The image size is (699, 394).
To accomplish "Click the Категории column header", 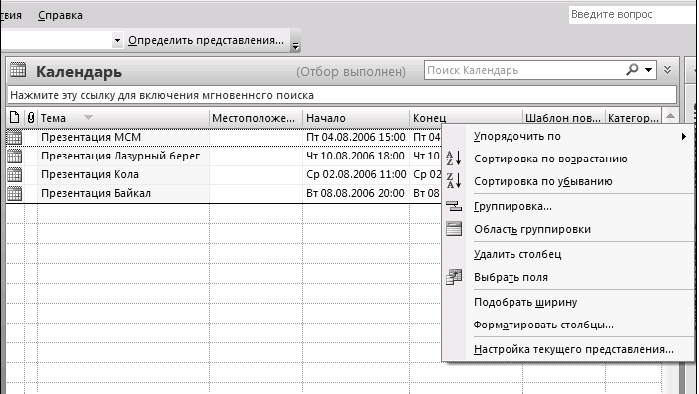I will coord(633,118).
